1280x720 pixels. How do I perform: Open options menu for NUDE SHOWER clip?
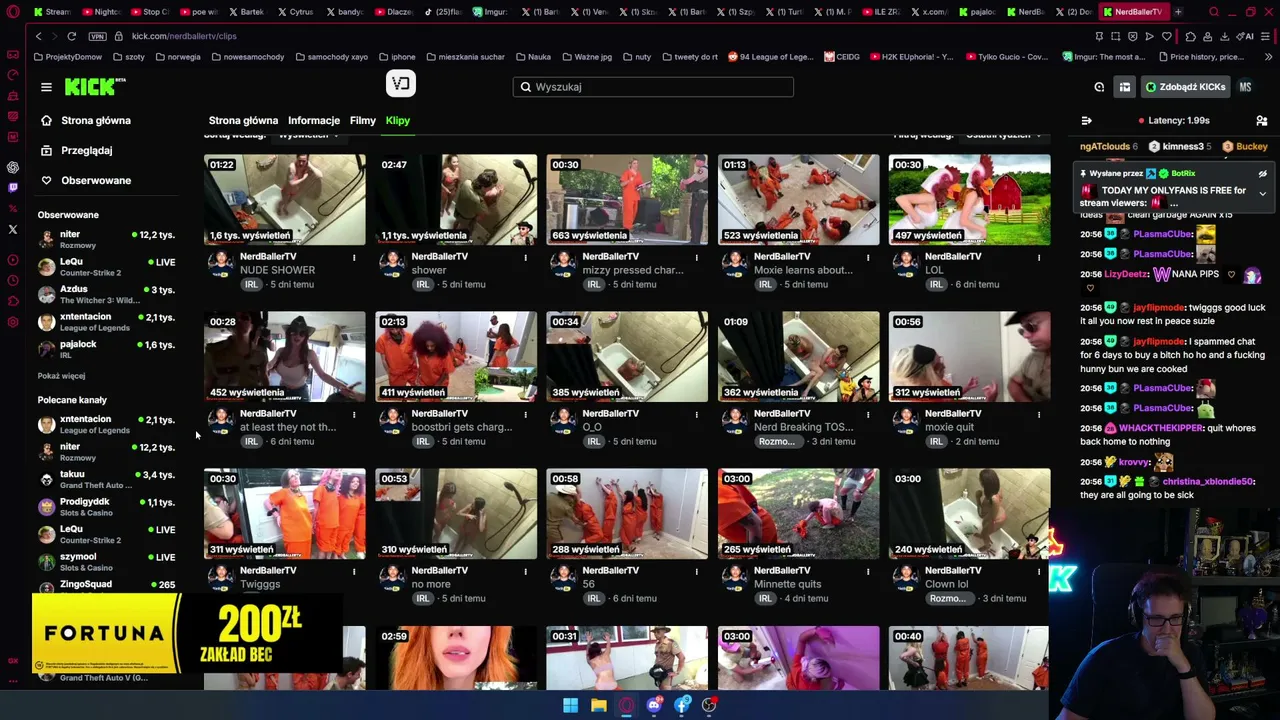[x=354, y=258]
